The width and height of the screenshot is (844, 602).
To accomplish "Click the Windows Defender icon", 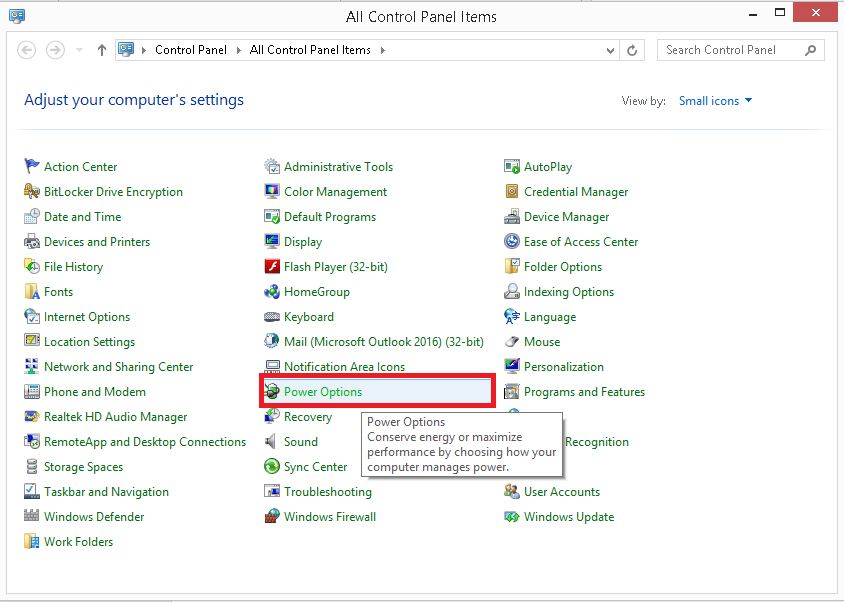I will coord(32,517).
